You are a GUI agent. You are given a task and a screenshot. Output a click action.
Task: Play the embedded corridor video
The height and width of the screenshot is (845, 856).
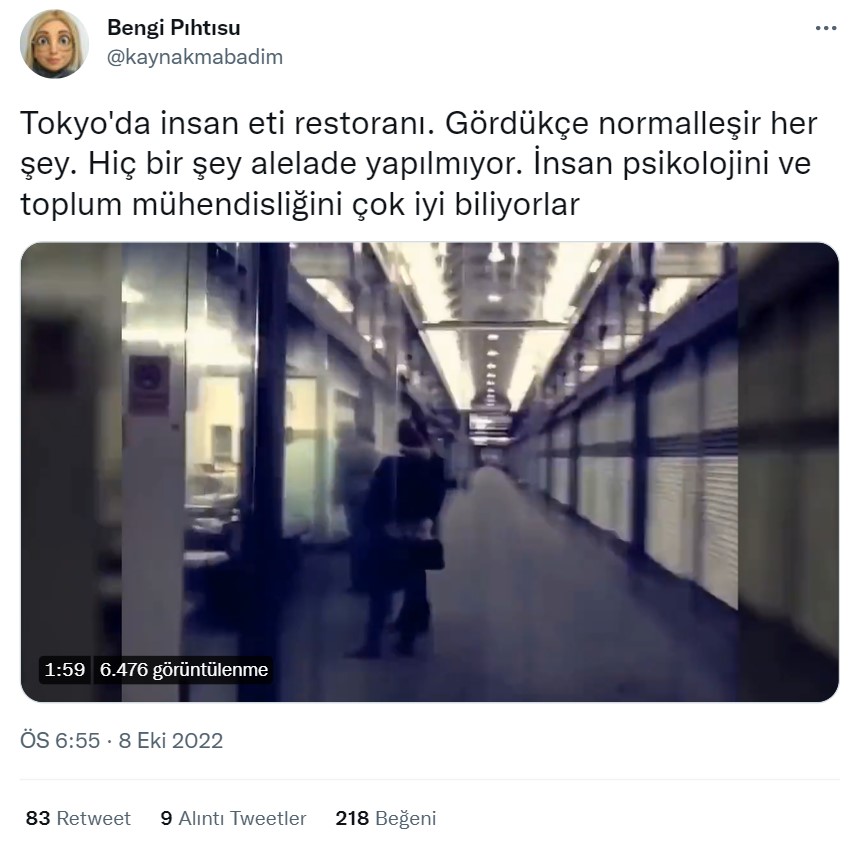coord(430,472)
